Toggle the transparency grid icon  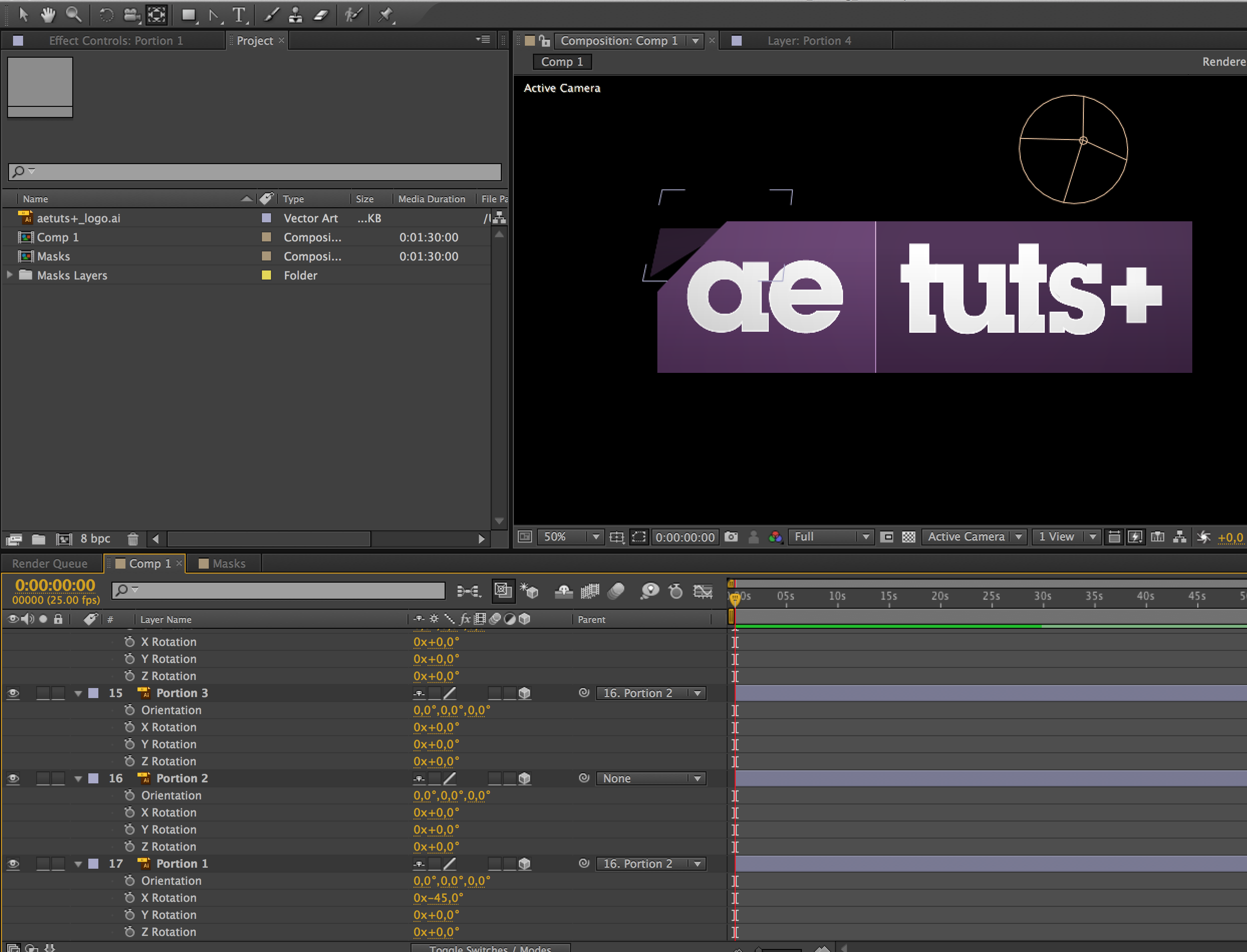tap(908, 536)
